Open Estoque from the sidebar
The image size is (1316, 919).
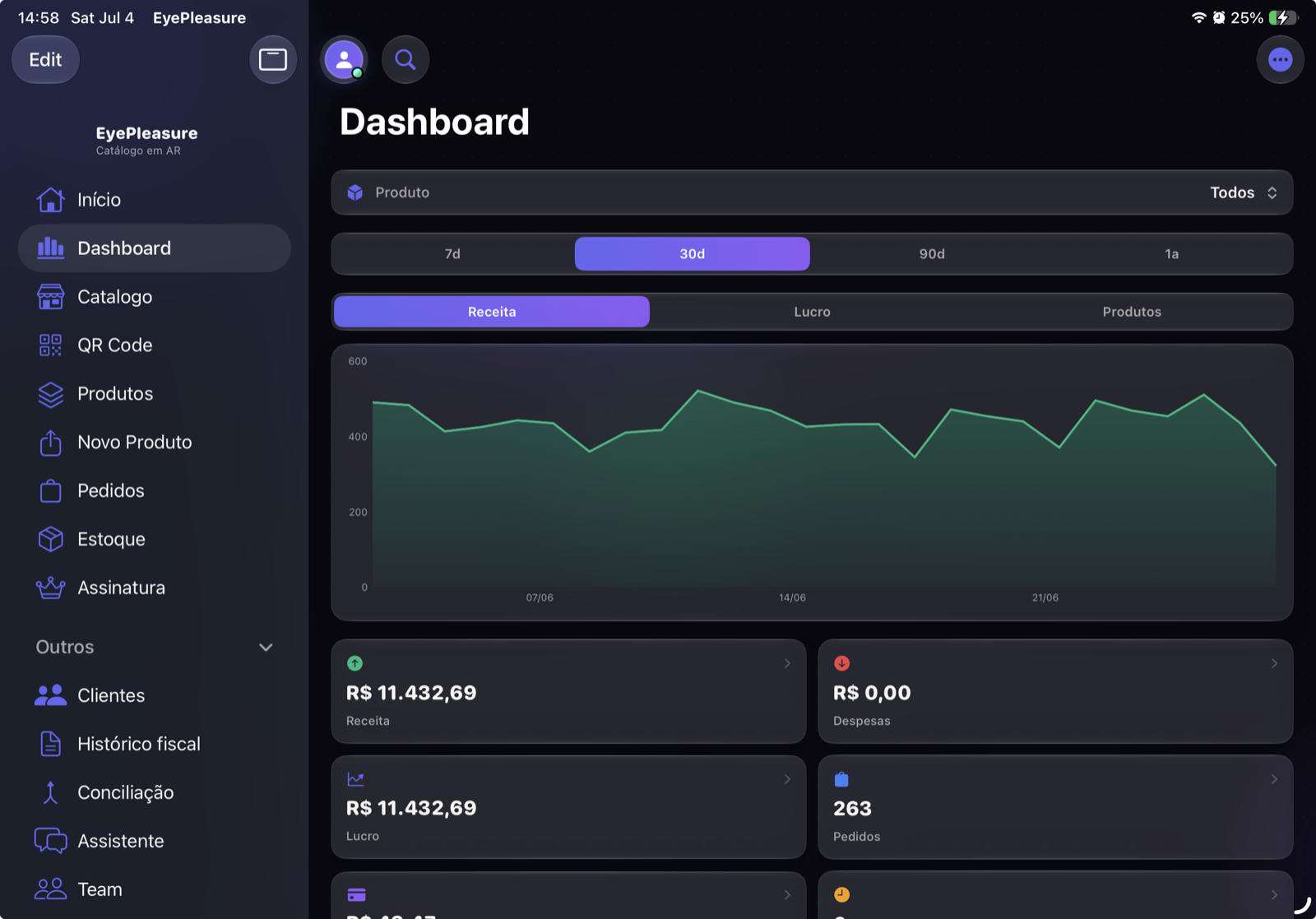click(x=154, y=539)
